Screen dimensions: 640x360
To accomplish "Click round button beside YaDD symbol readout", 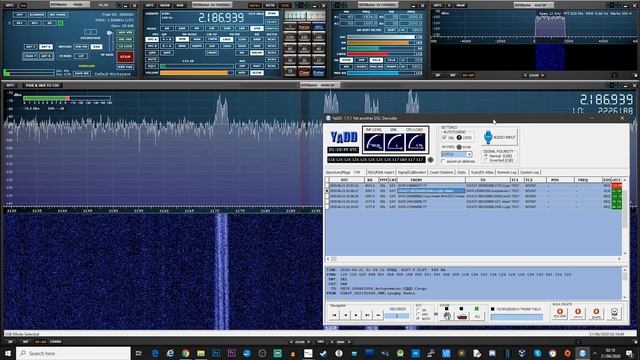I will [x=431, y=160].
